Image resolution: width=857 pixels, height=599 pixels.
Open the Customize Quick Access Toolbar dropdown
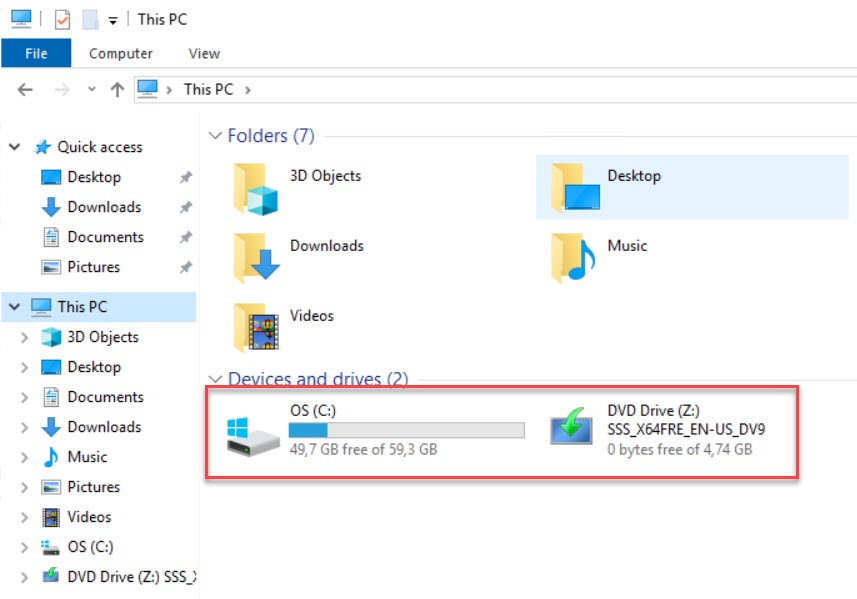coord(113,20)
